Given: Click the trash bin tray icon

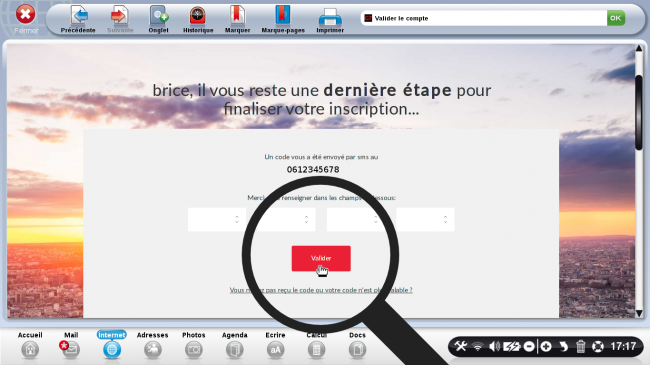Looking at the screenshot, I should coord(580,346).
